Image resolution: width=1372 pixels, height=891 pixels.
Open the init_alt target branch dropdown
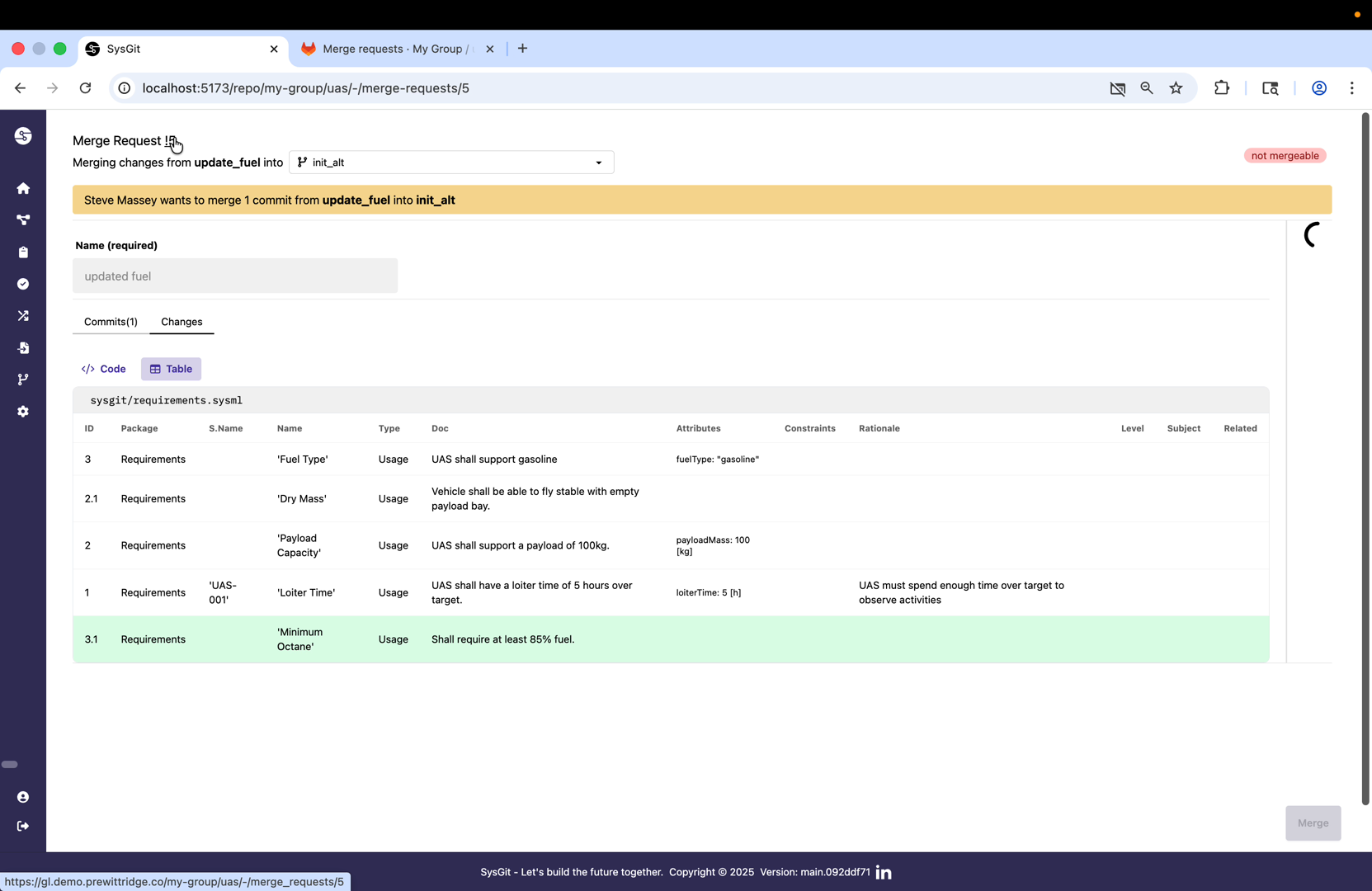[x=451, y=162]
